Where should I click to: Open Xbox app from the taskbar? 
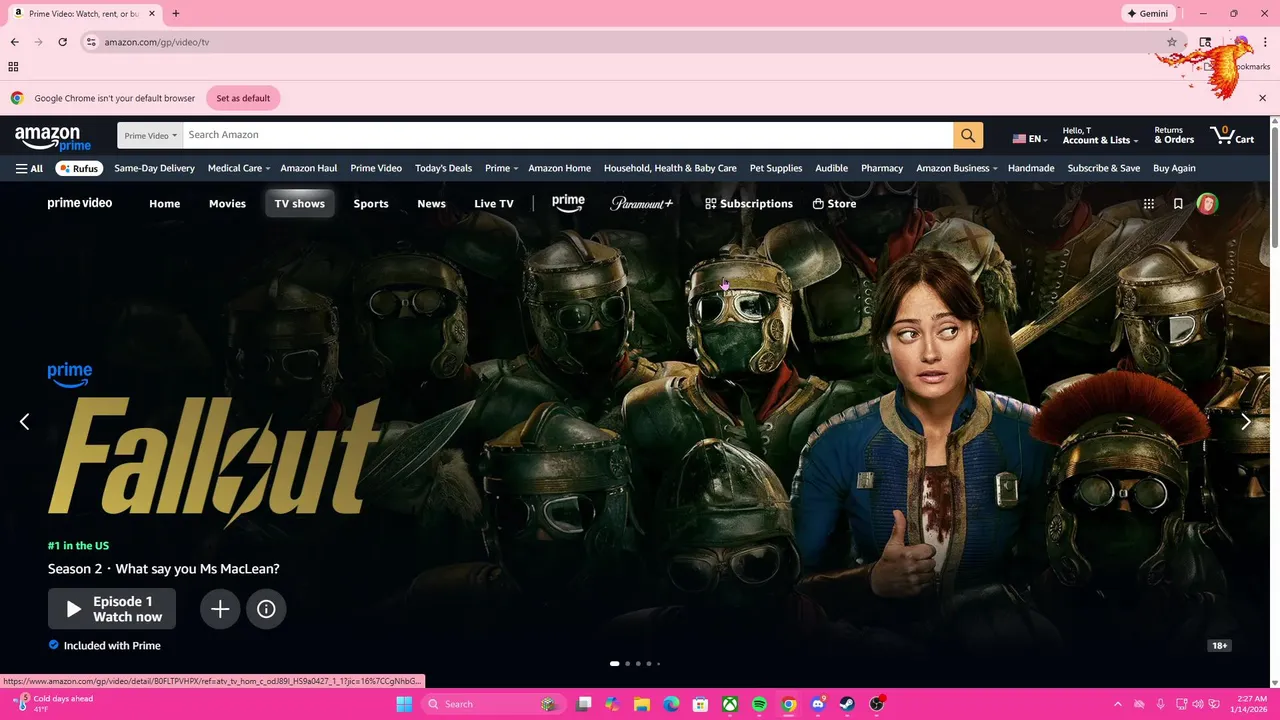[x=730, y=704]
